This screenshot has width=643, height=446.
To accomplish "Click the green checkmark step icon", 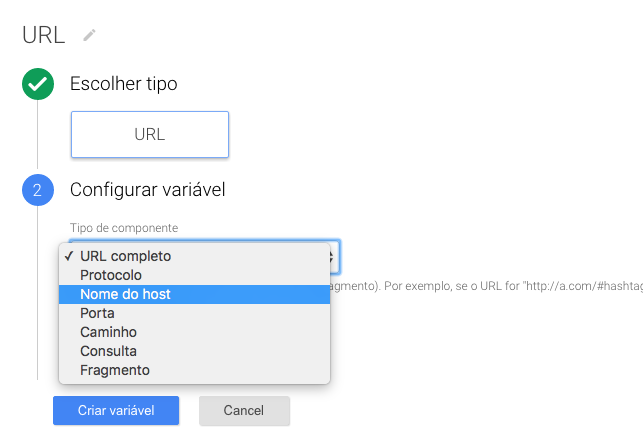I will tap(37, 85).
